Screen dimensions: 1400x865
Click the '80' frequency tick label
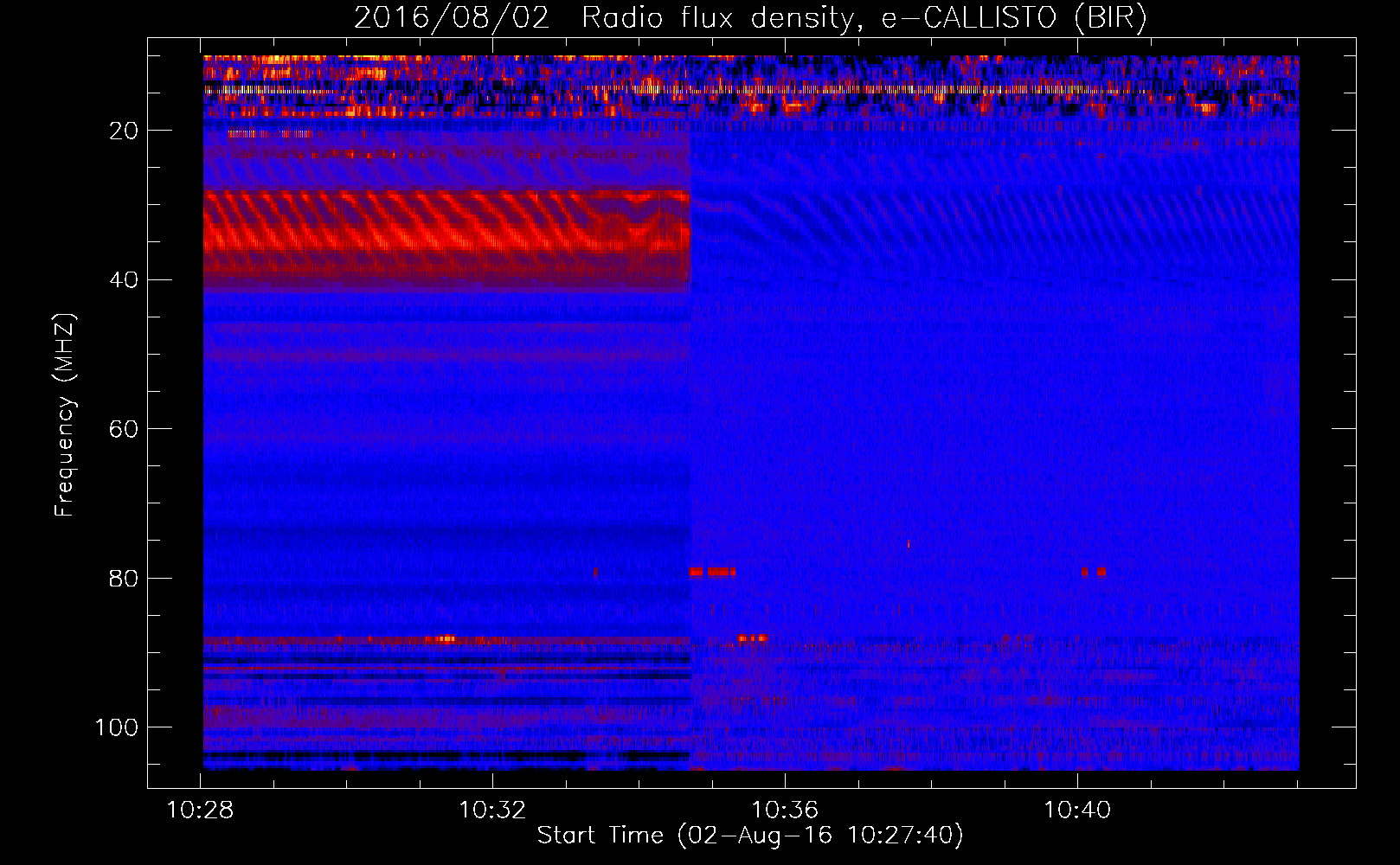coord(125,579)
